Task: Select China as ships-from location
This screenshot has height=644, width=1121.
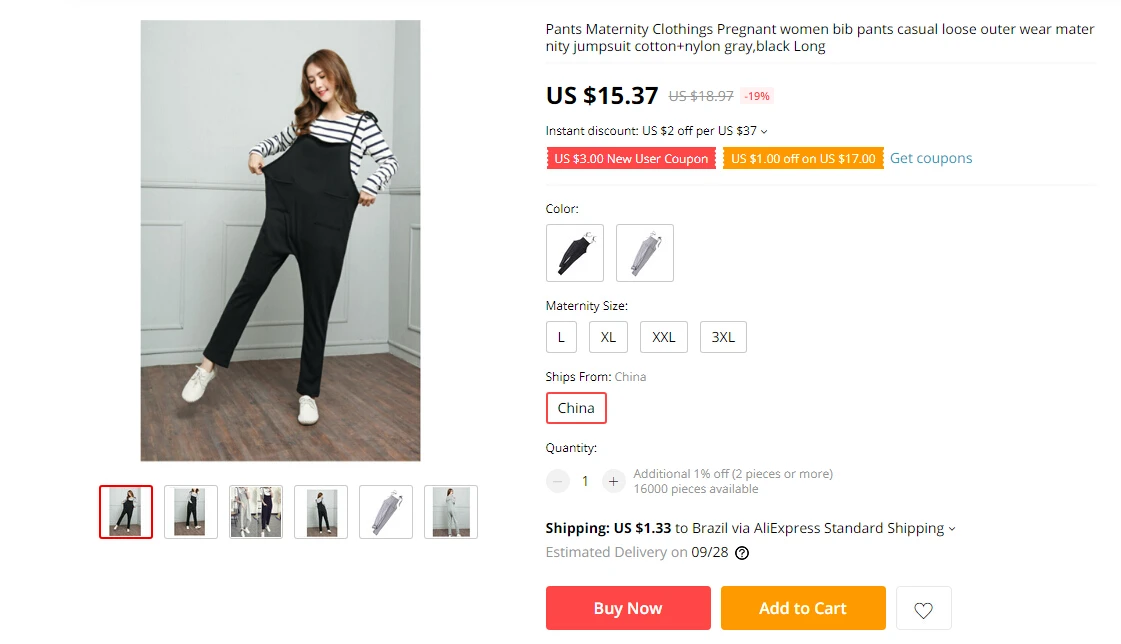Action: click(x=576, y=408)
